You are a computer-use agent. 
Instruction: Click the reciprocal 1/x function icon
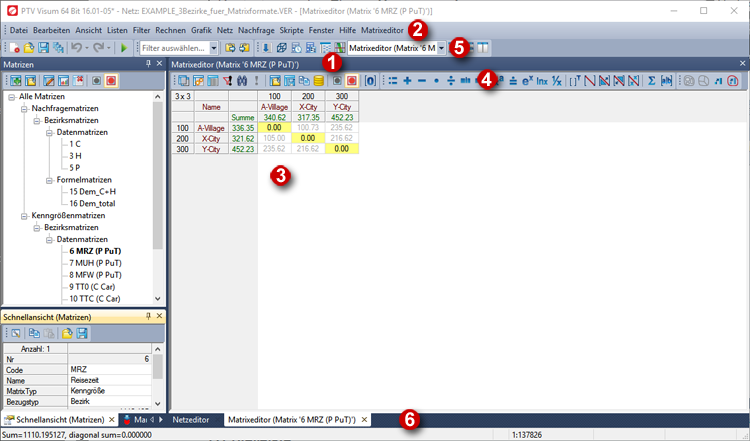556,80
